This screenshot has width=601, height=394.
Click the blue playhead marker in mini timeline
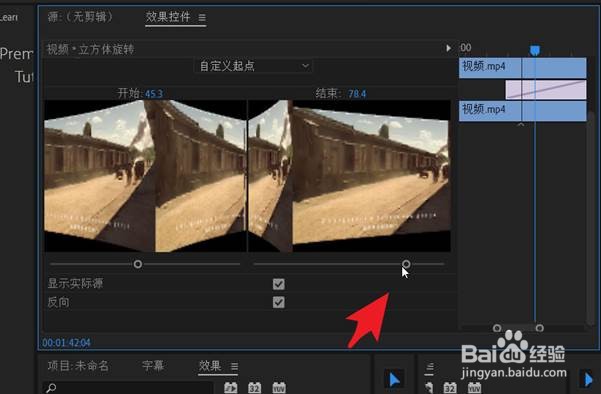point(535,50)
